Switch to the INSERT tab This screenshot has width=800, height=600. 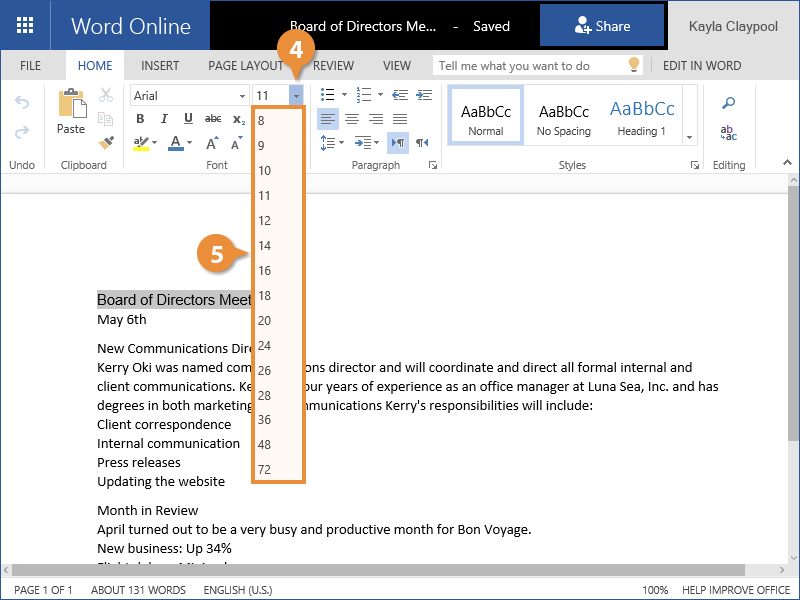click(x=160, y=66)
